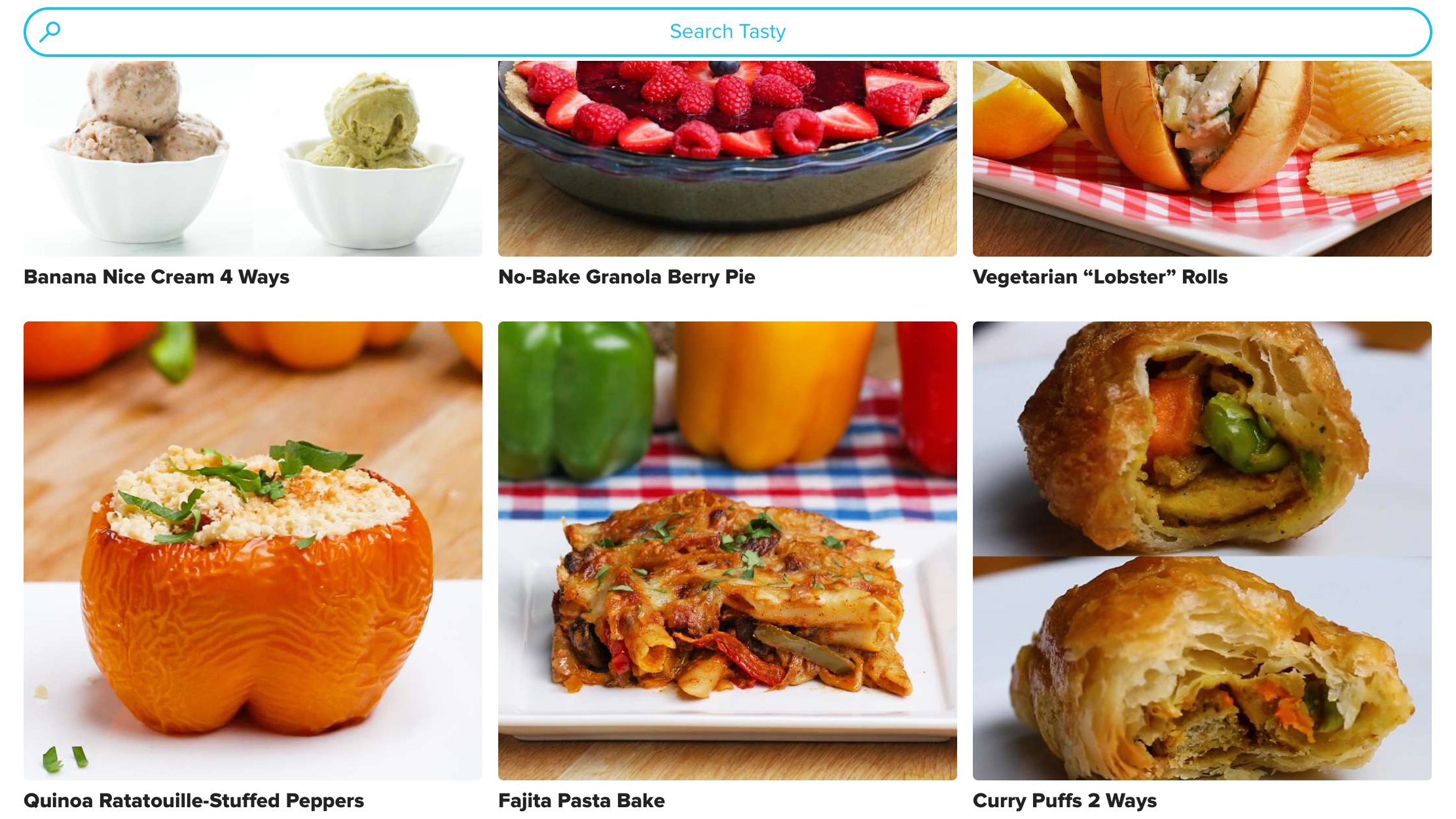This screenshot has width=1456, height=819.
Task: Click the Quinoa Ratatouille-Stuffed Peppers image
Action: [x=253, y=550]
